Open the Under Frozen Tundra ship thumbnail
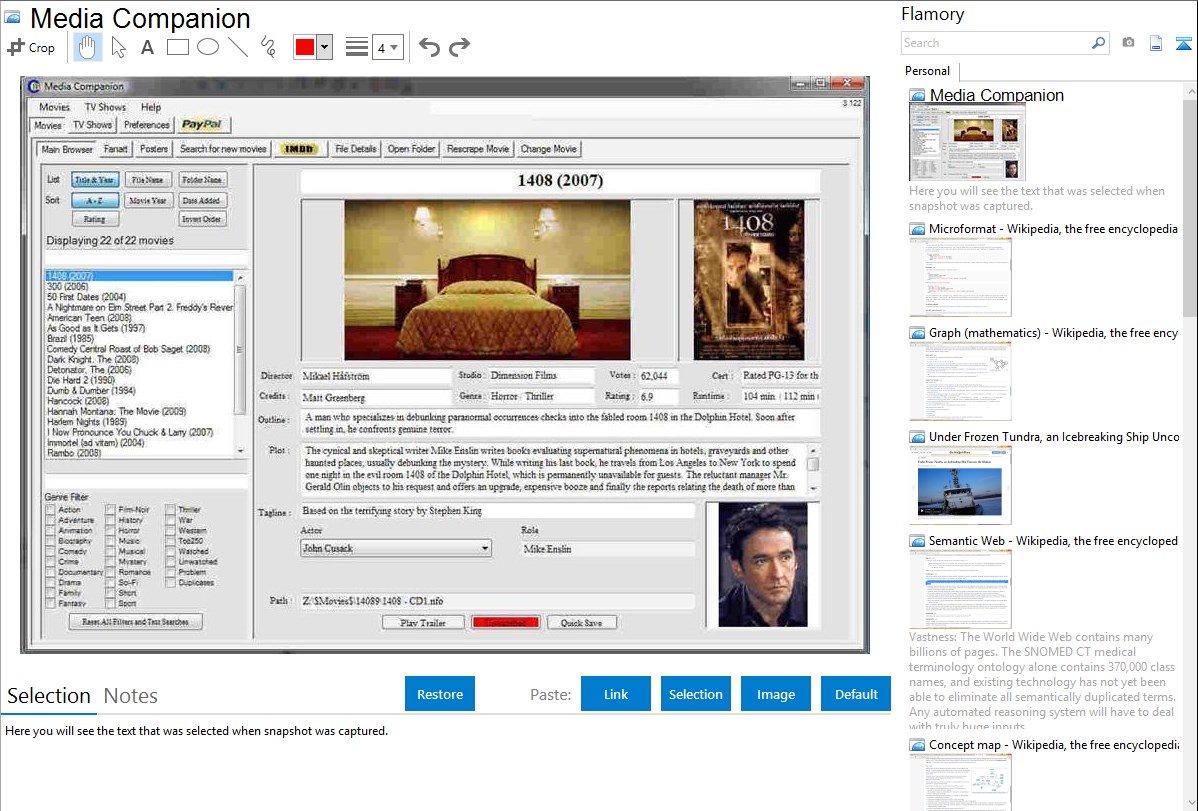This screenshot has height=811, width=1198. coord(960,485)
